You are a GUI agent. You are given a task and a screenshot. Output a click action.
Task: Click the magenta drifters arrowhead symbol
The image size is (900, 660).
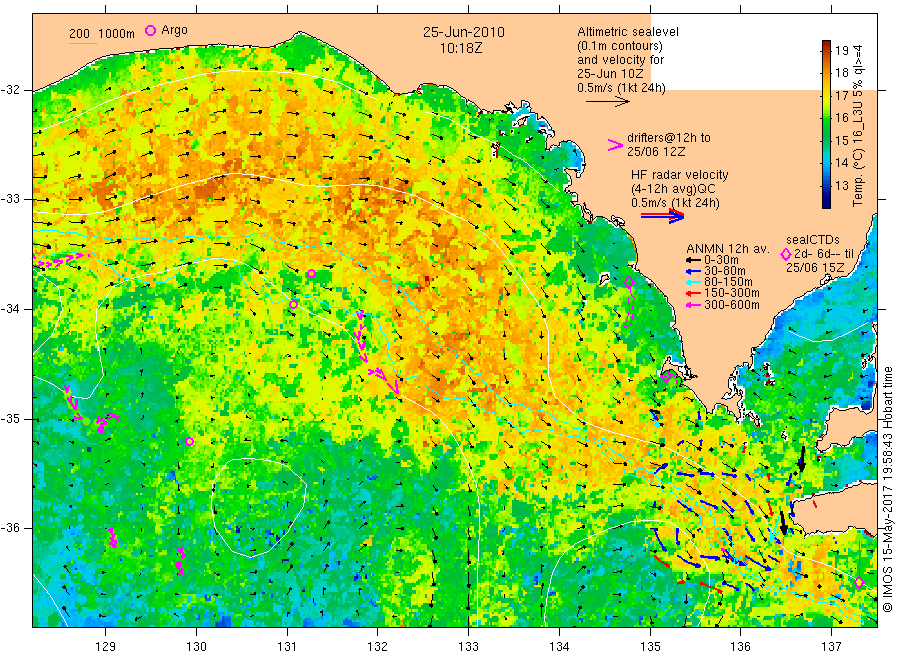click(x=615, y=146)
